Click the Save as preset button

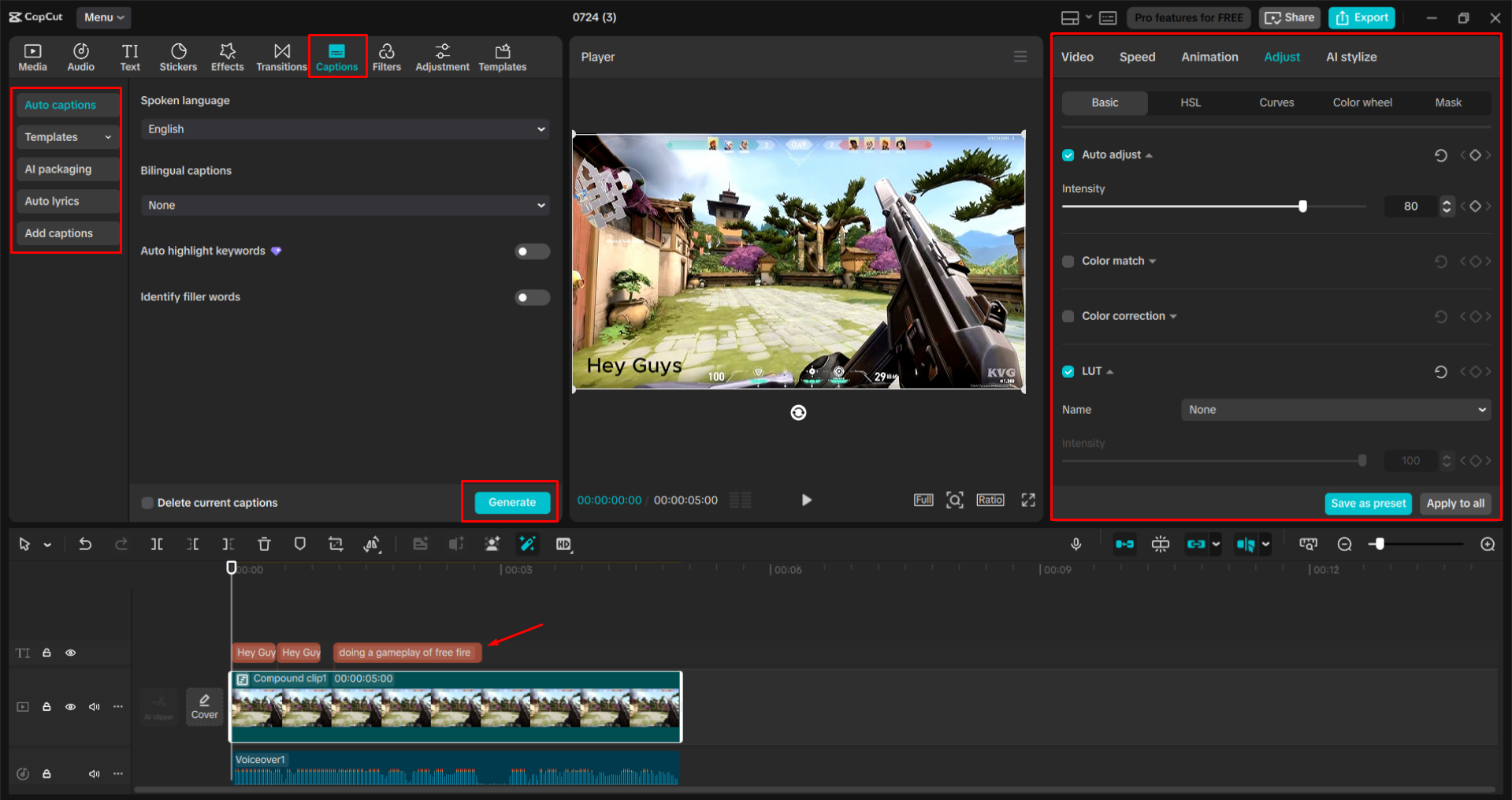pyautogui.click(x=1367, y=504)
